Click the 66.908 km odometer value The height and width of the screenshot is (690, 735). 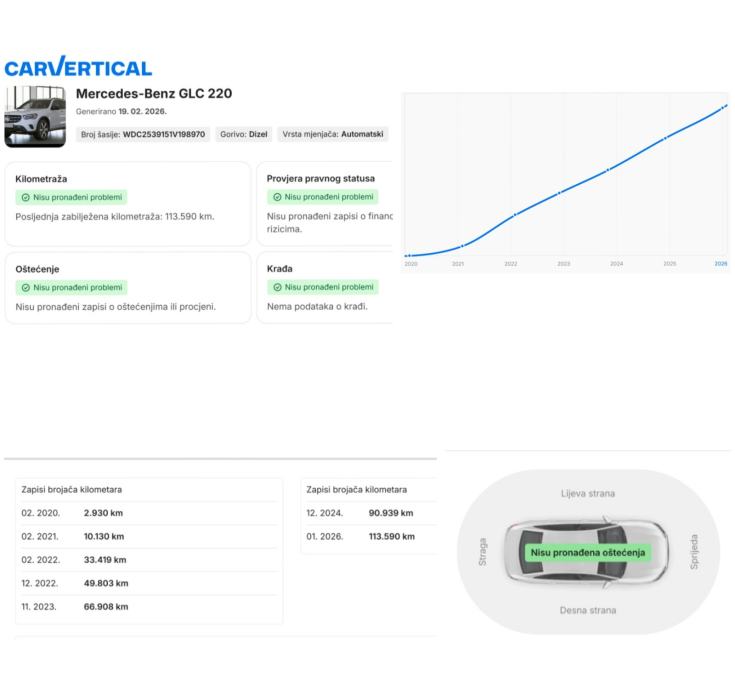coord(106,607)
